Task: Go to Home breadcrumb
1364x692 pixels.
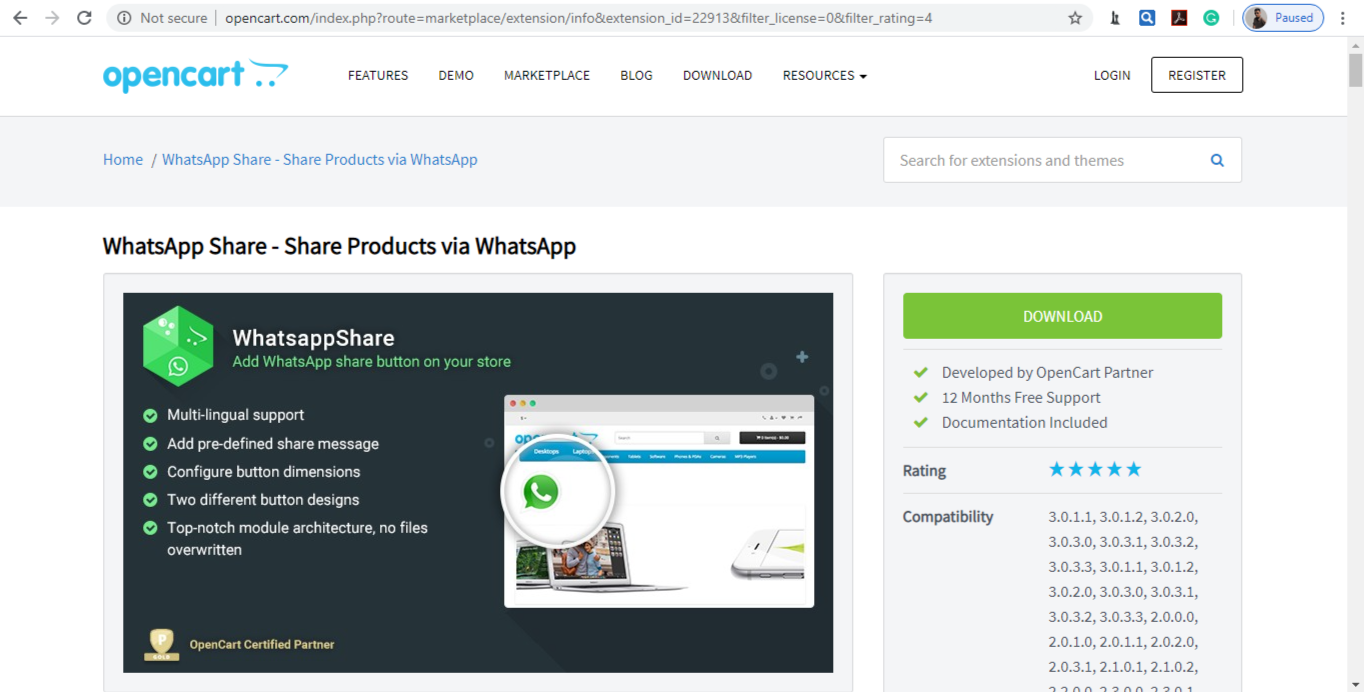Action: coord(123,160)
